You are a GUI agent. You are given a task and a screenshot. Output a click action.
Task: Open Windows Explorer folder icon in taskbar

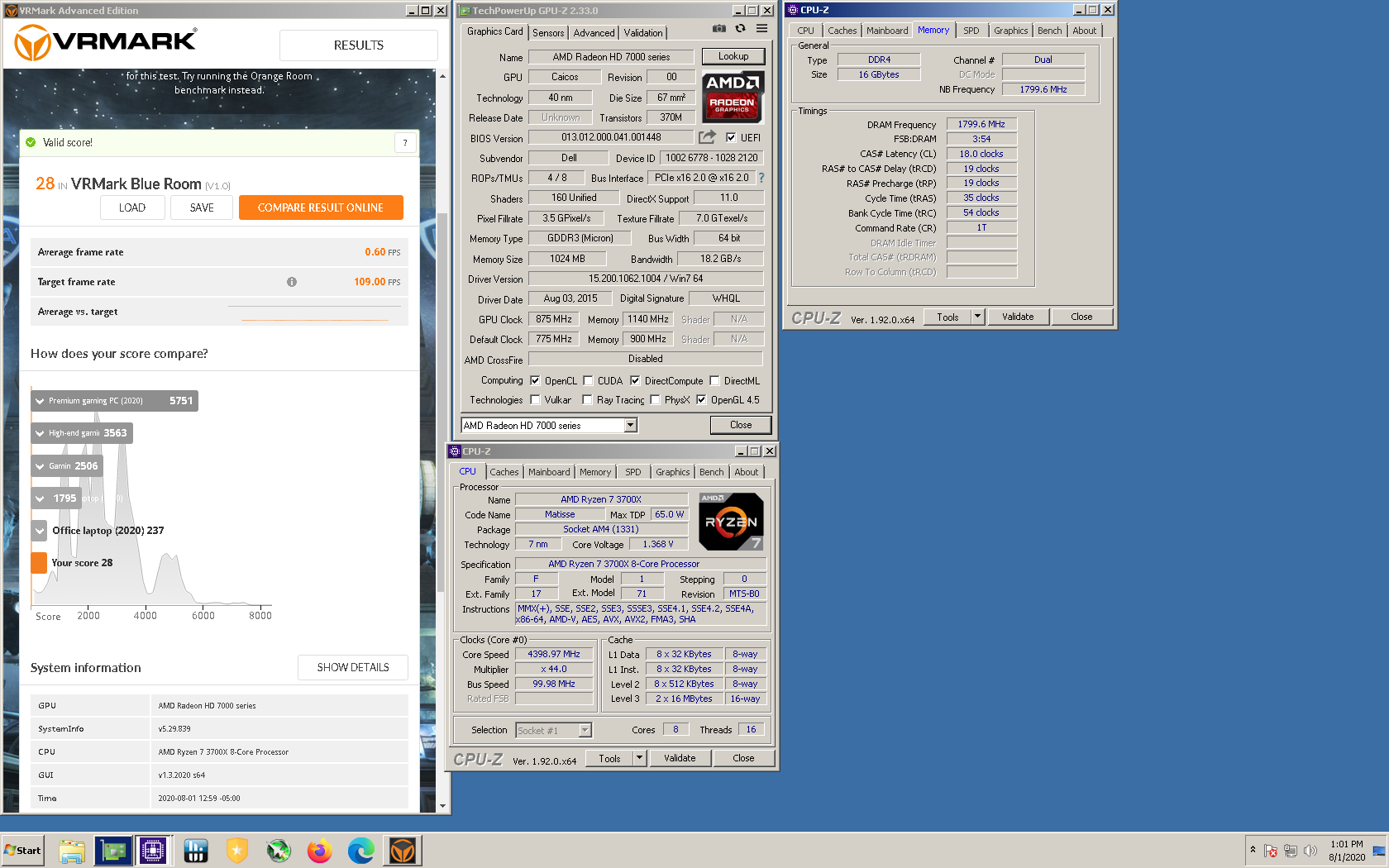(72, 851)
